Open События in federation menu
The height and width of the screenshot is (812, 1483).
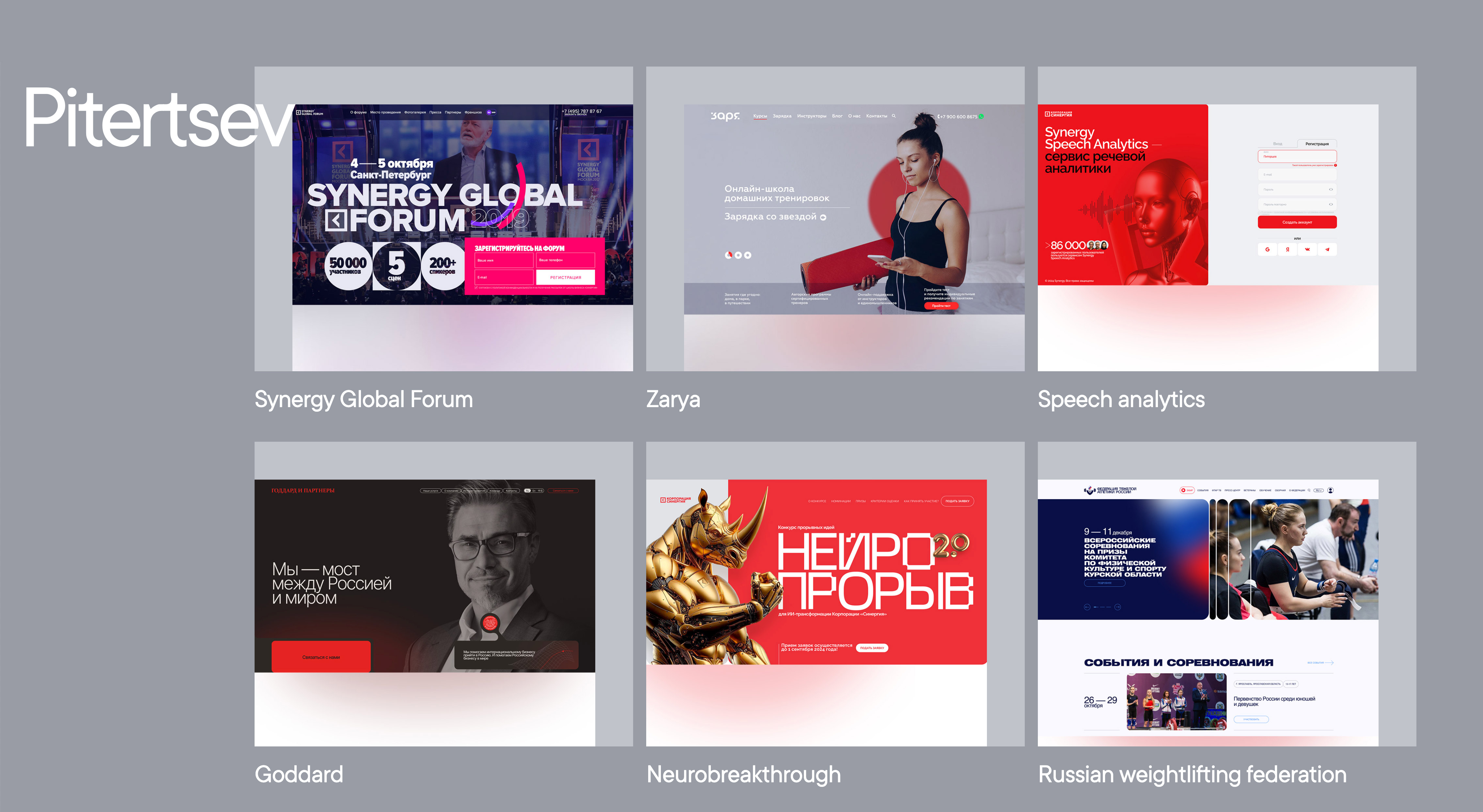pos(1203,490)
